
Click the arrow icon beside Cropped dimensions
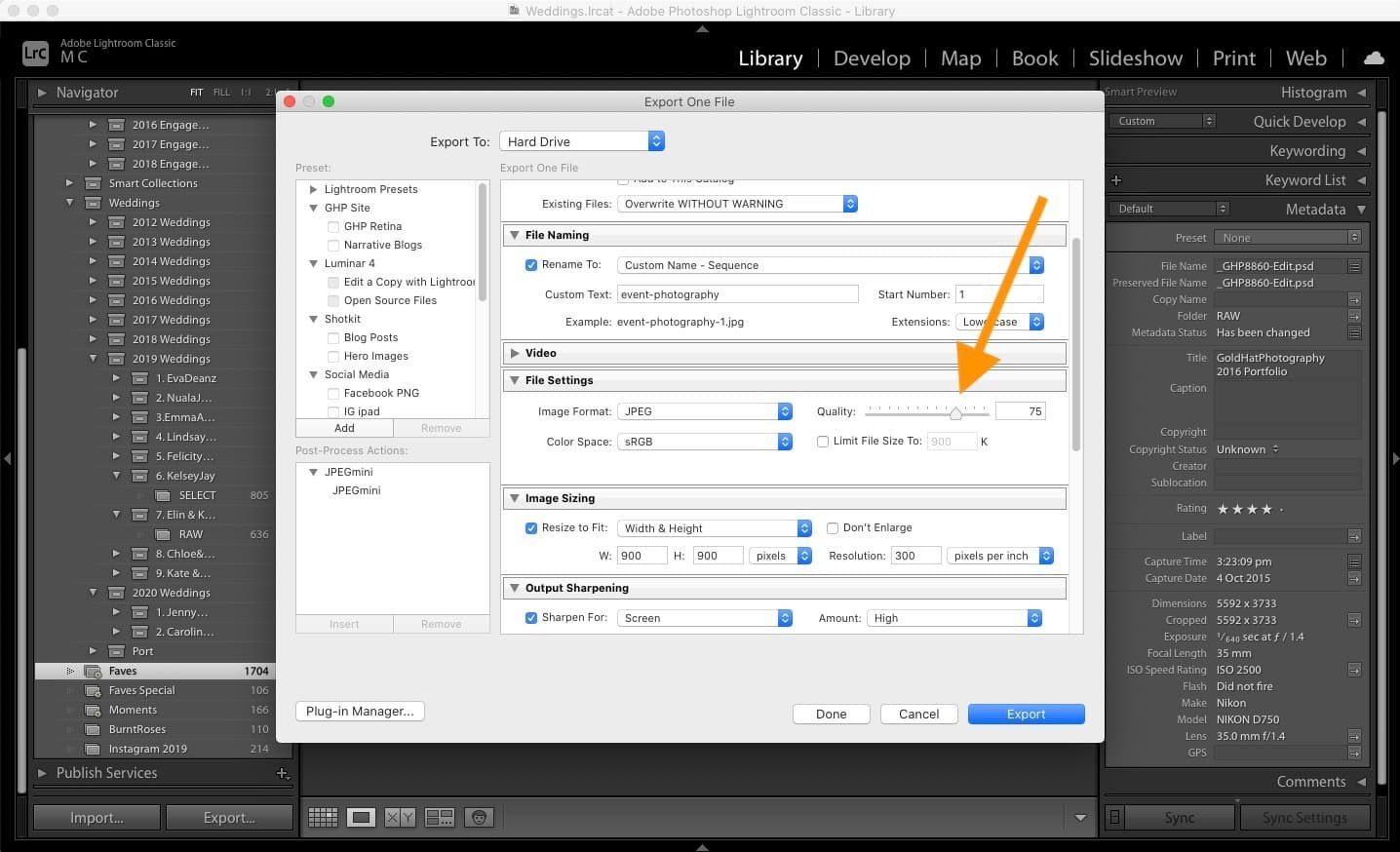(x=1354, y=620)
